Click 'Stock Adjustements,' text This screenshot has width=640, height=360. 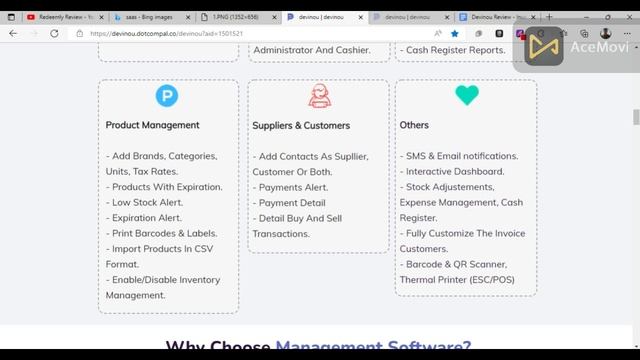447,187
